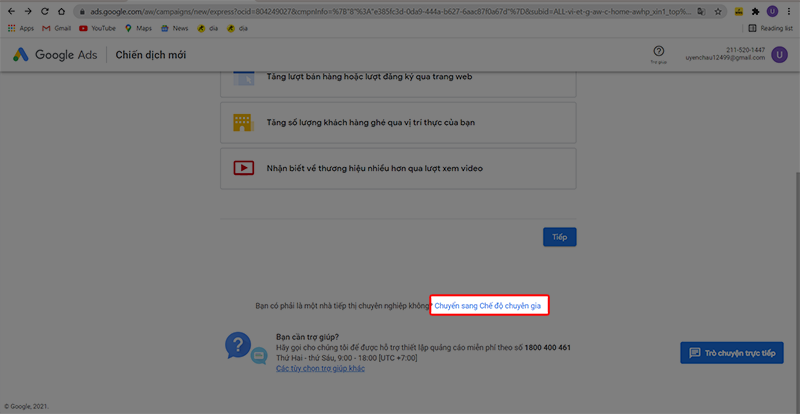The width and height of the screenshot is (800, 414).
Task: Start live chat with 'Trò chuyện trực tiếp'
Action: click(731, 353)
